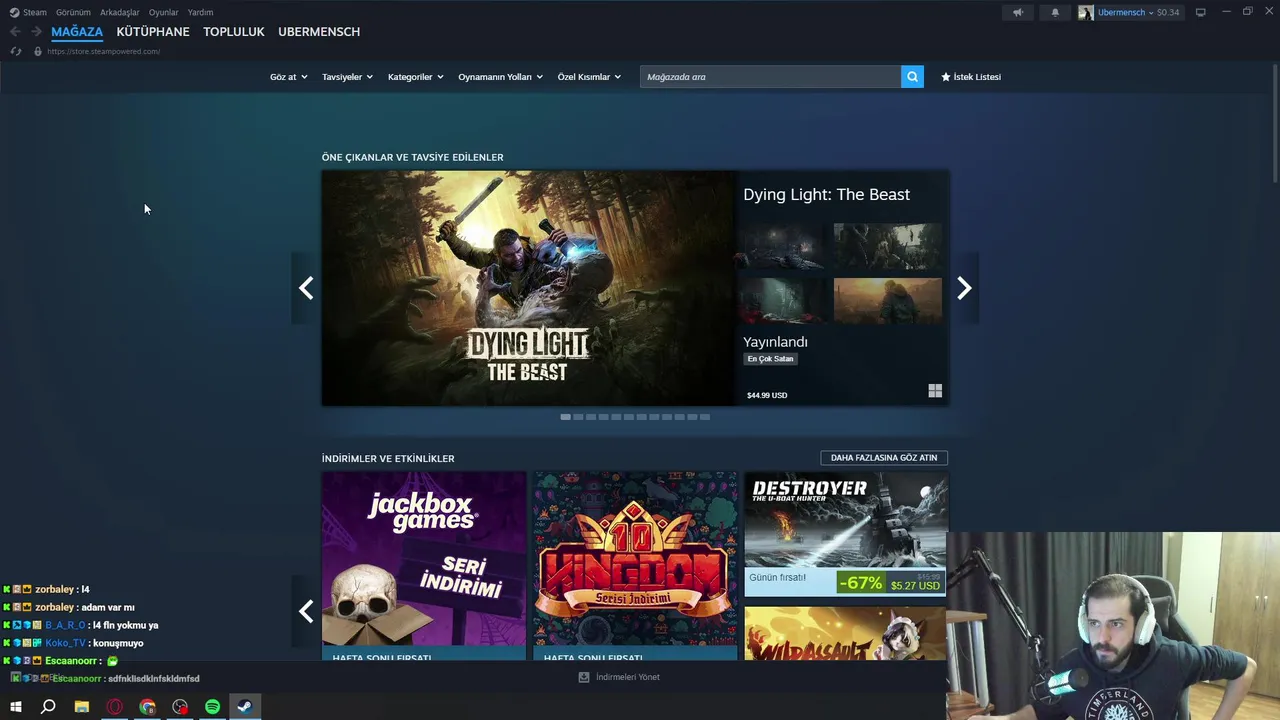
Task: Open the Arkadaşlar menu
Action: (120, 12)
